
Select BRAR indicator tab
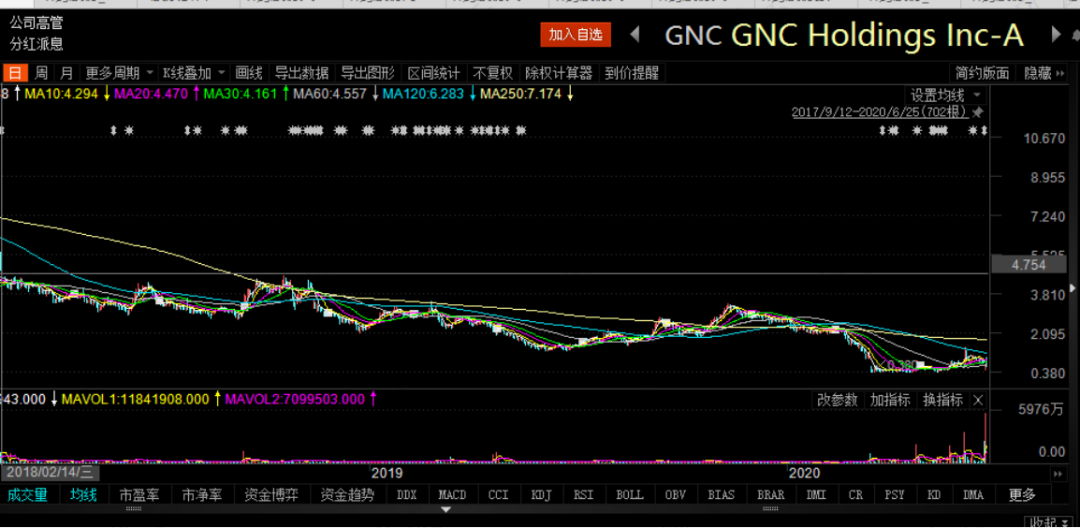pyautogui.click(x=770, y=495)
